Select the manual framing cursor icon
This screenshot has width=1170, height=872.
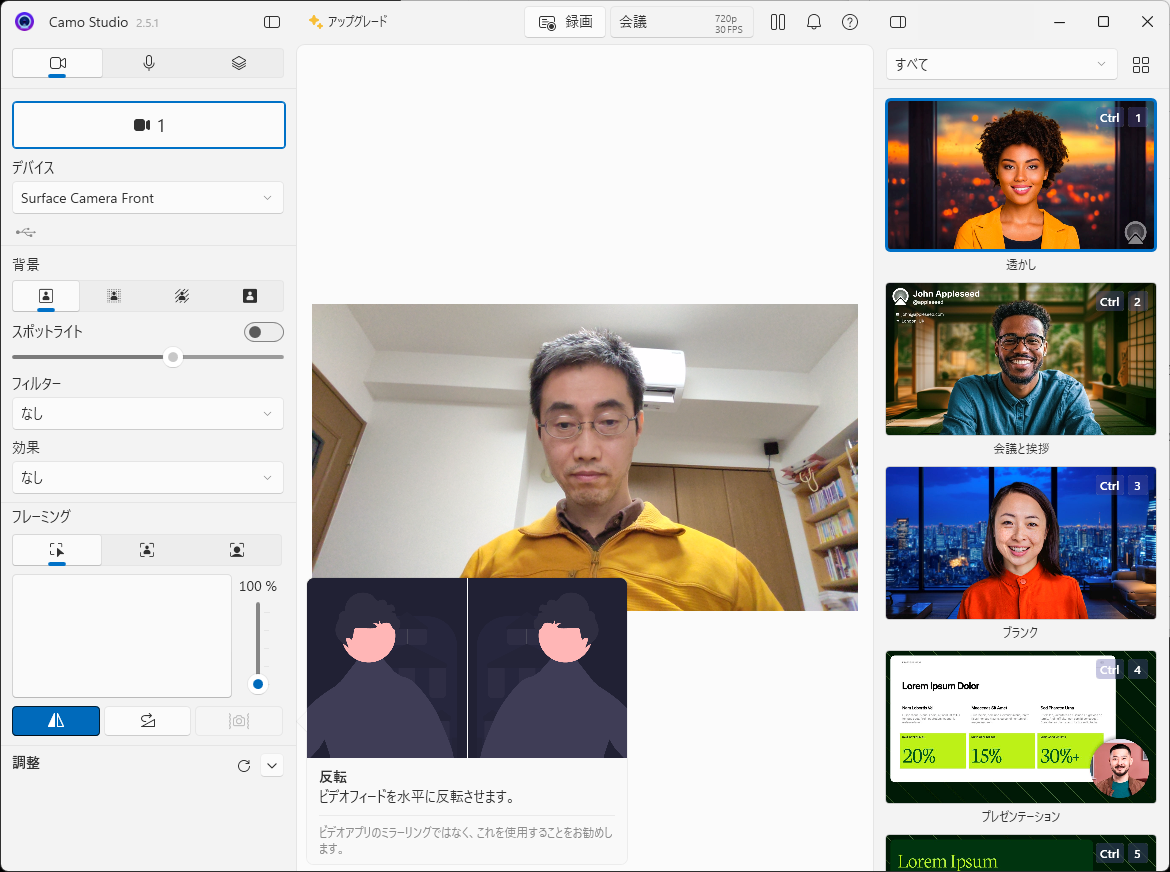[x=57, y=551]
